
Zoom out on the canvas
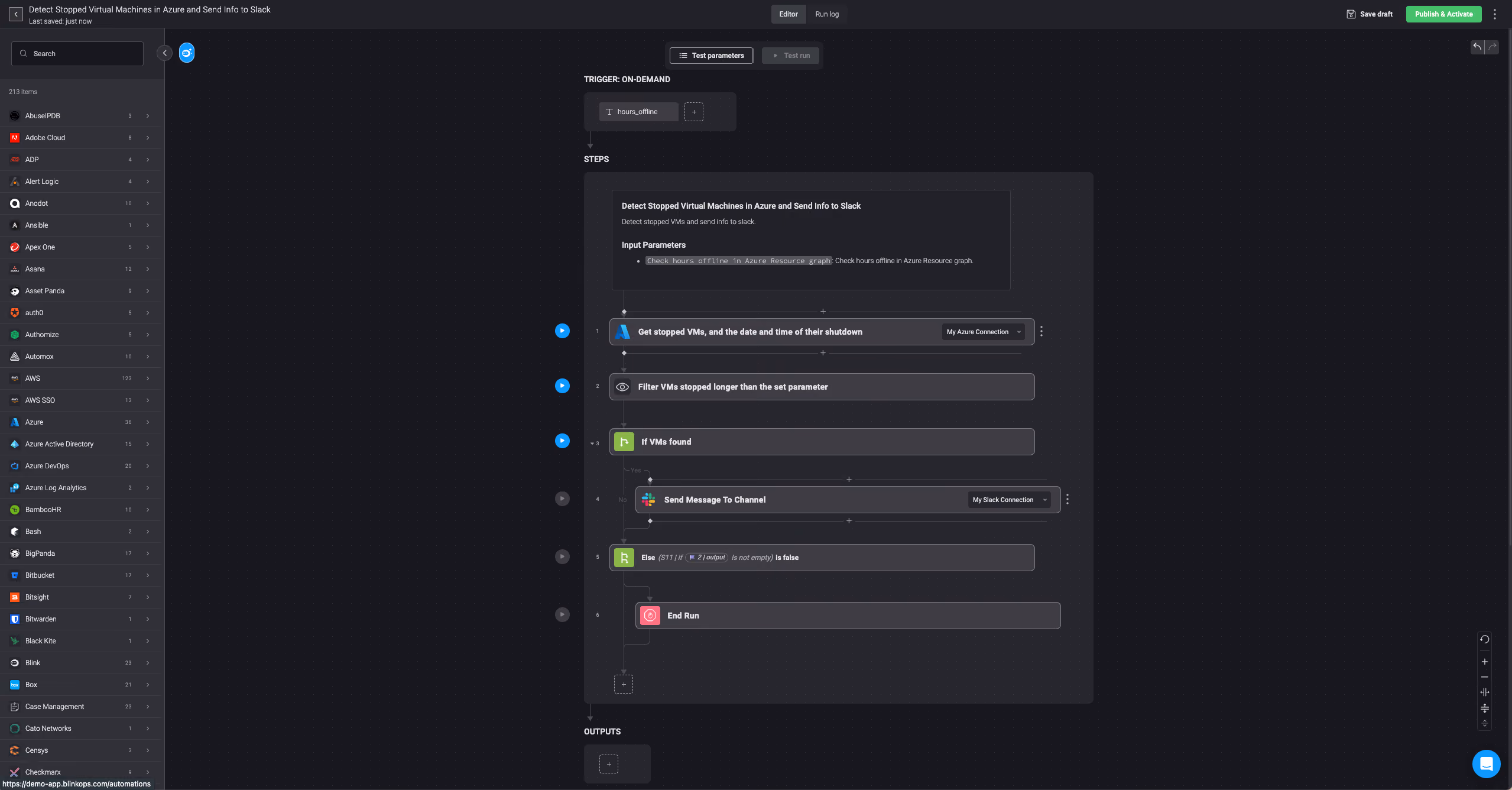(1485, 677)
